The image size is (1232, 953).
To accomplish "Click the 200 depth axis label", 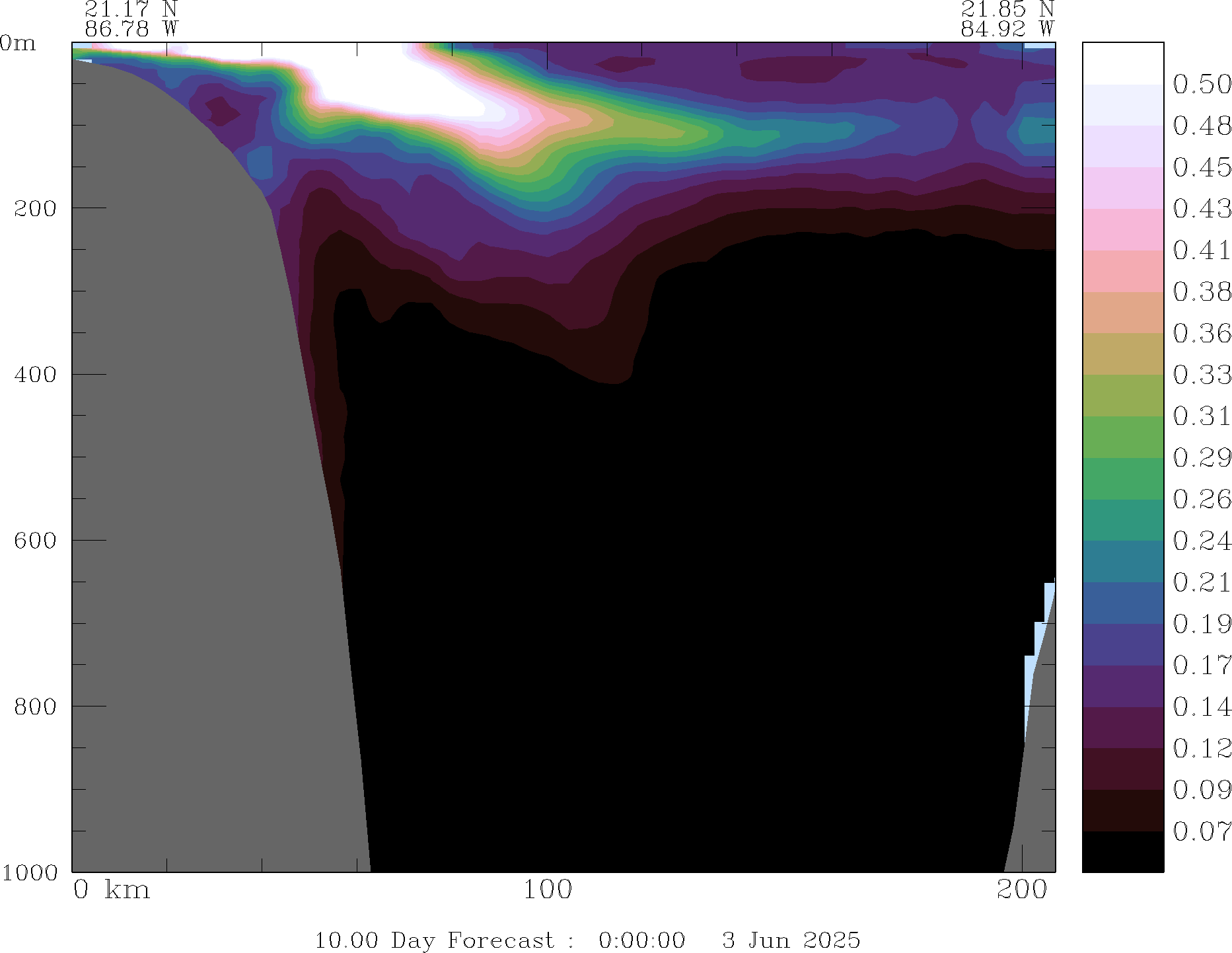I will (x=35, y=209).
